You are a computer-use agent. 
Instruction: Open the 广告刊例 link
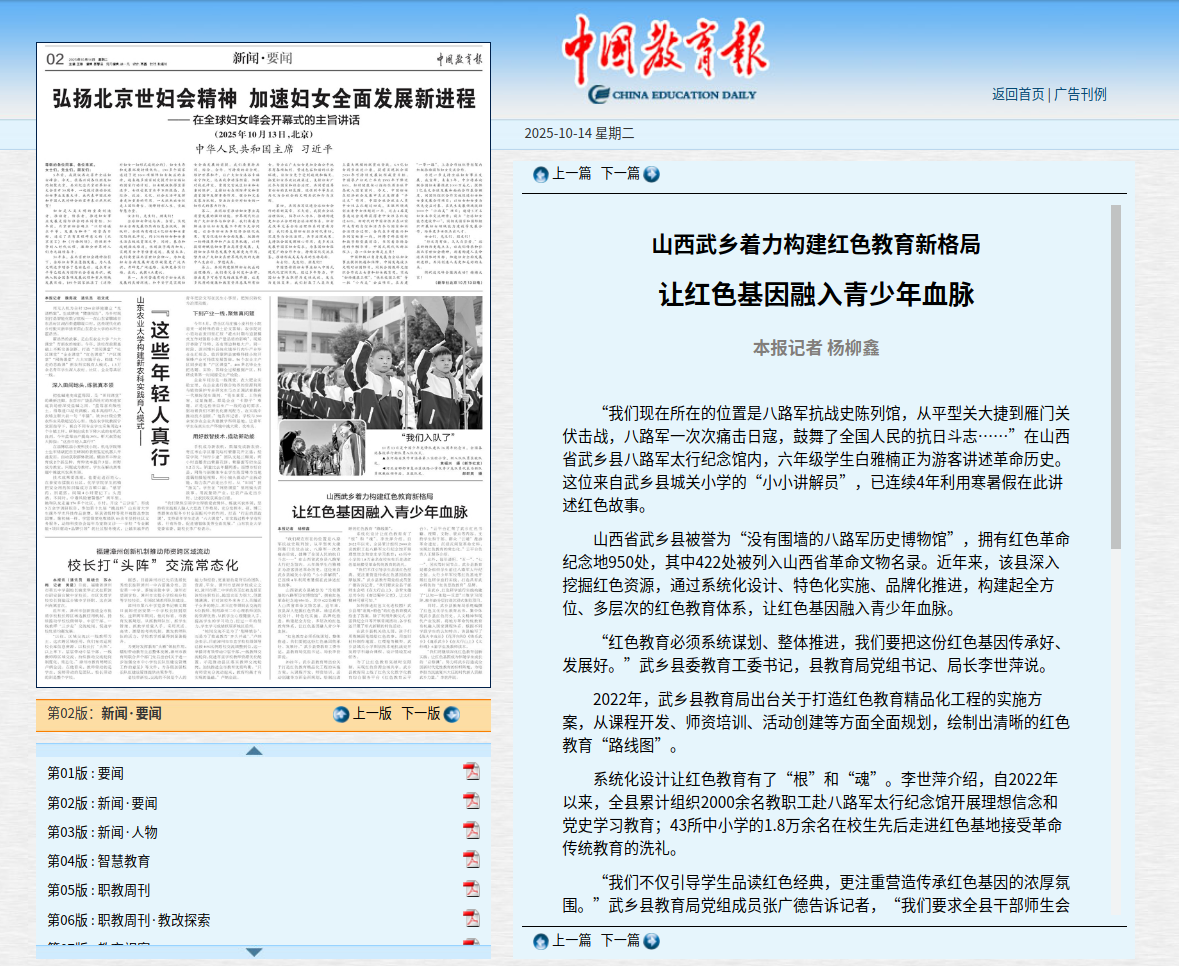pyautogui.click(x=1080, y=94)
